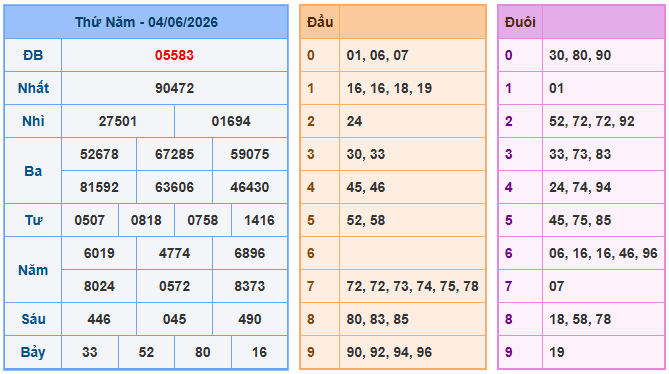Select the ĐB prize number 05583
The width and height of the screenshot is (669, 374).
click(x=174, y=55)
